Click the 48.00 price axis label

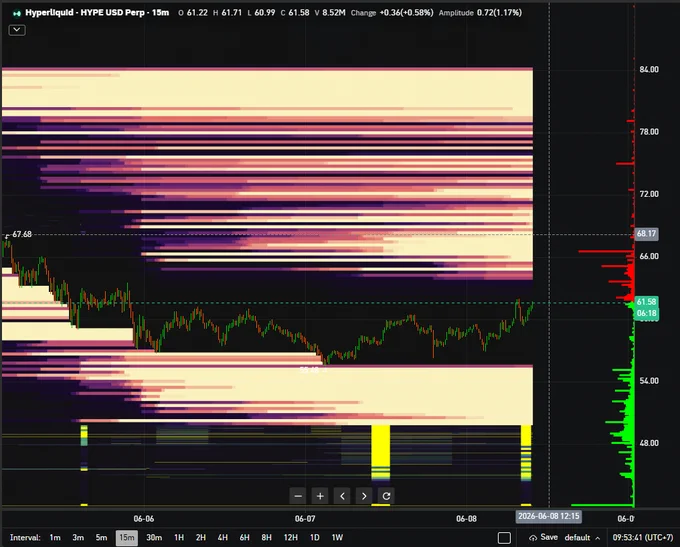tap(649, 443)
